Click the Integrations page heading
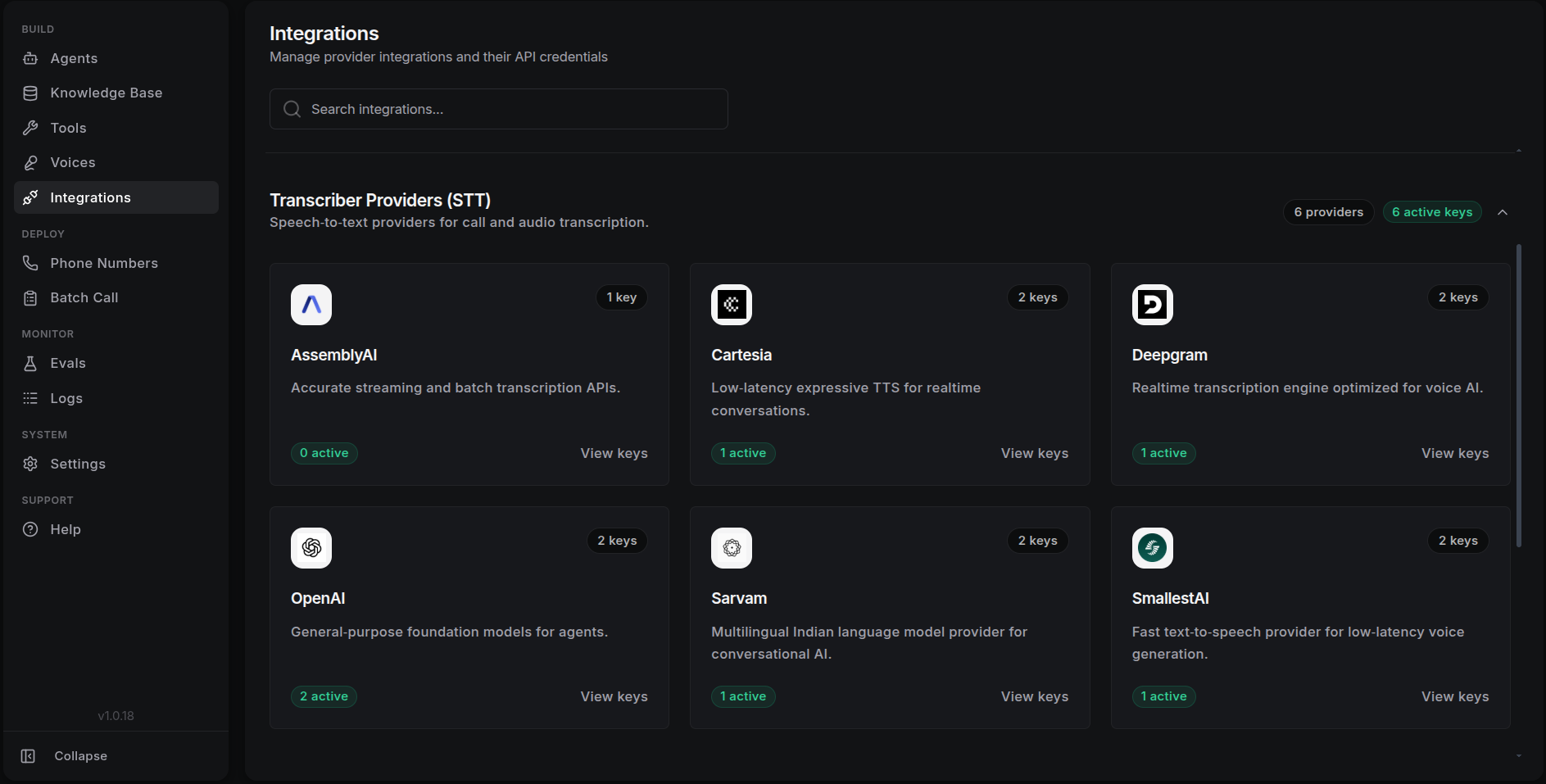 (x=324, y=34)
